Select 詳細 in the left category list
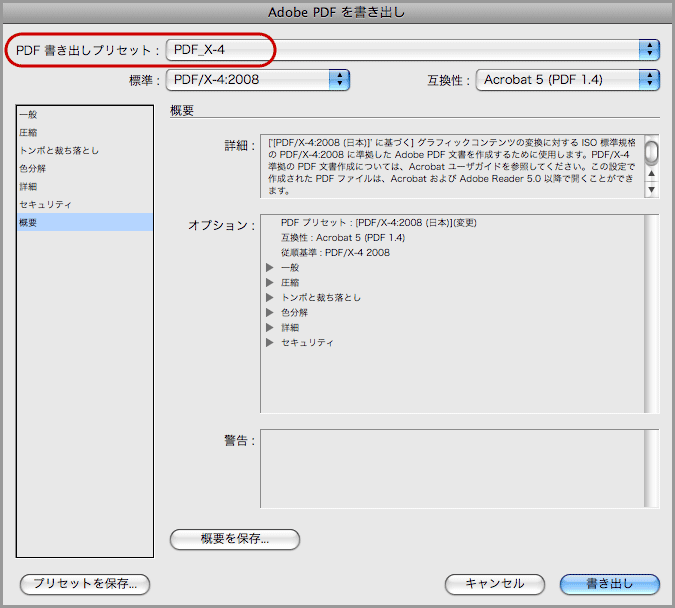 (x=85, y=186)
